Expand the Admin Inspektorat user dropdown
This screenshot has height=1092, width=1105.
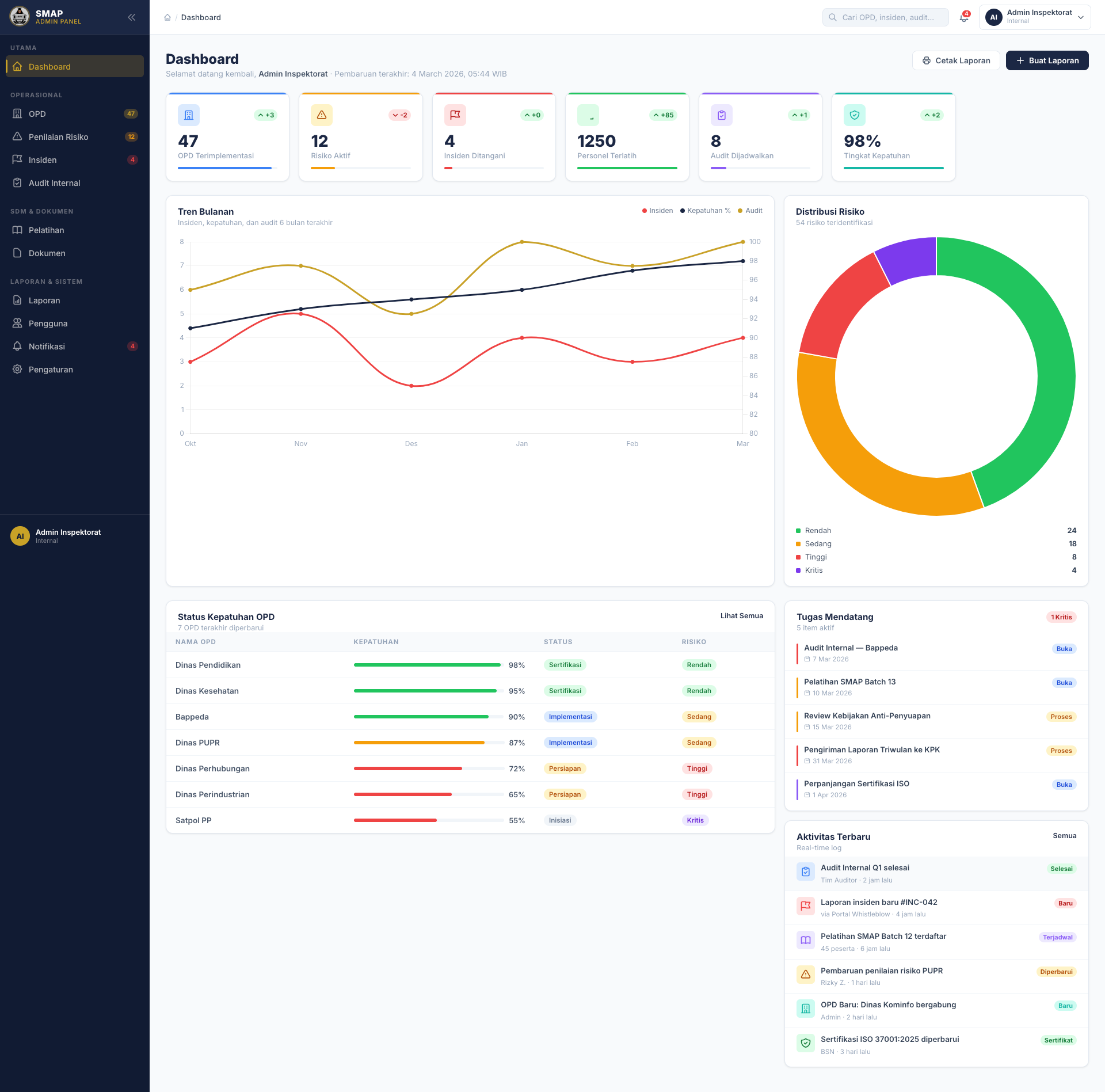click(x=1035, y=17)
